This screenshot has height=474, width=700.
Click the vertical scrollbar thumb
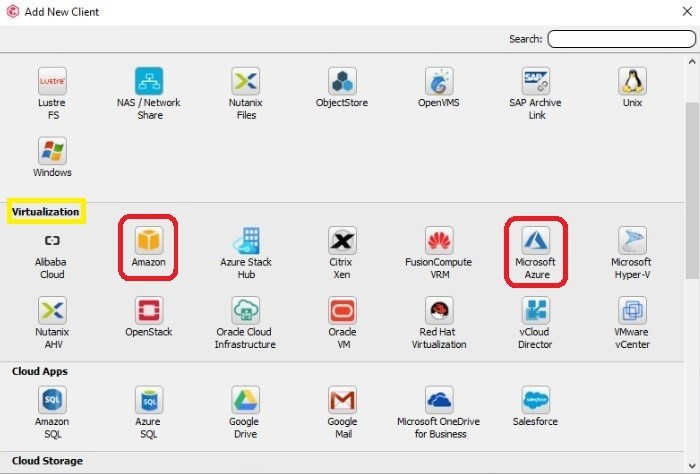pos(692,191)
